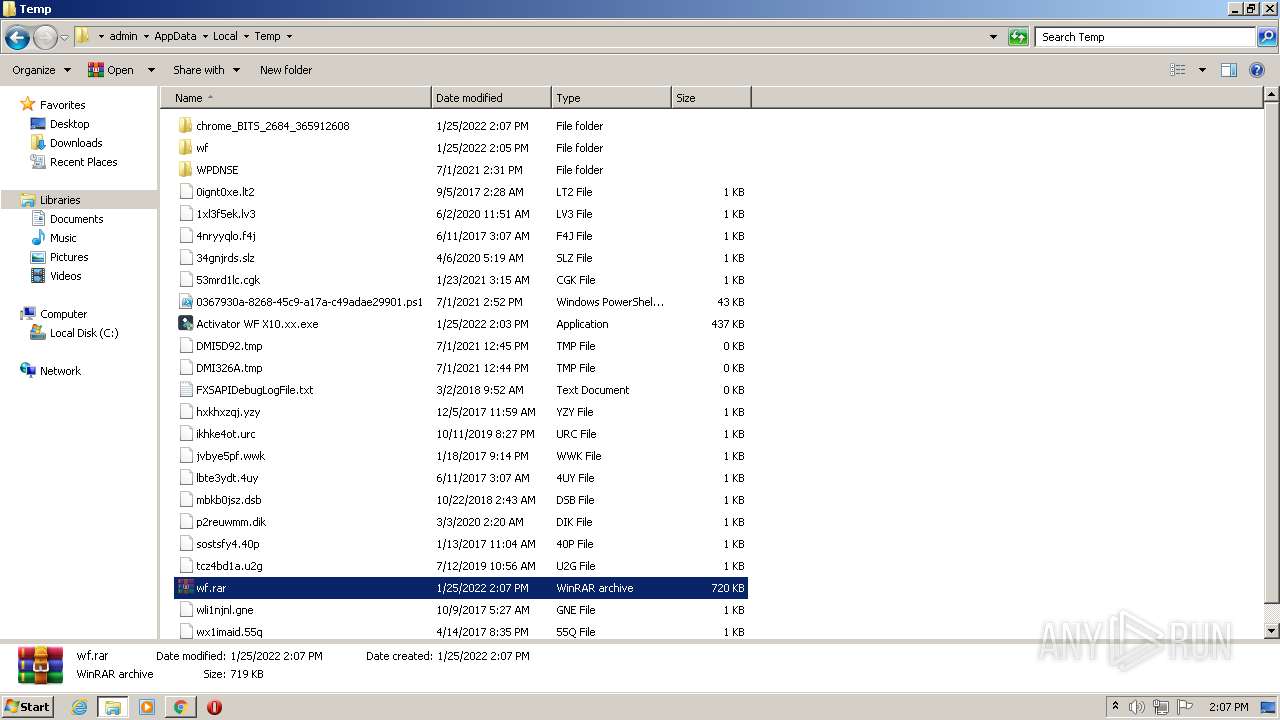Select file jvbye5pf.wwk
The image size is (1280, 720).
click(x=230, y=456)
